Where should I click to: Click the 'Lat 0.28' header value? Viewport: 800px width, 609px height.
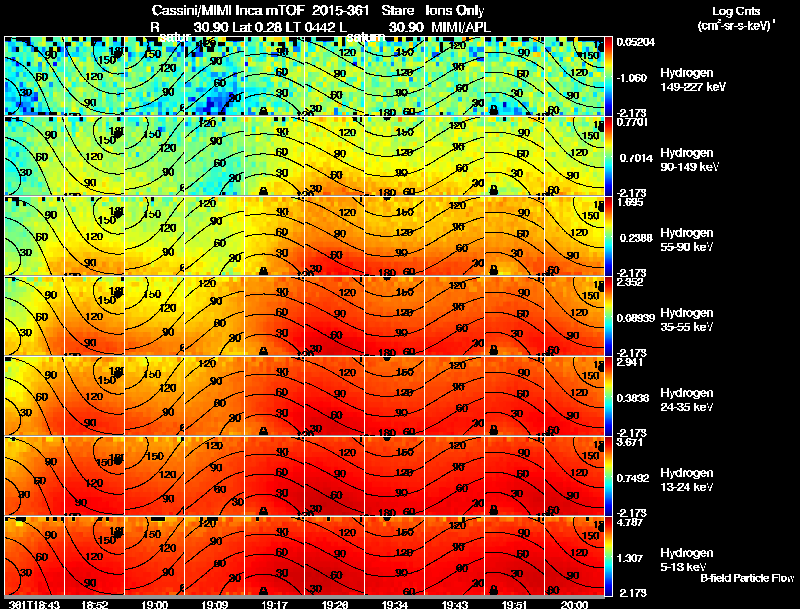257,27
